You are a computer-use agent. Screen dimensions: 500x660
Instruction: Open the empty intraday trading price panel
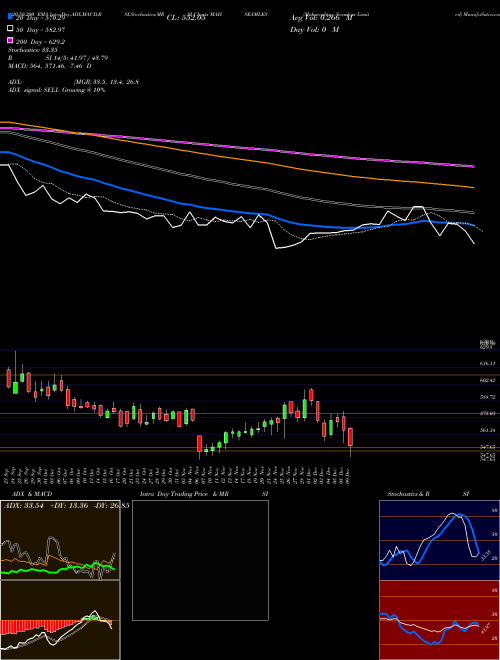pyautogui.click(x=200, y=560)
